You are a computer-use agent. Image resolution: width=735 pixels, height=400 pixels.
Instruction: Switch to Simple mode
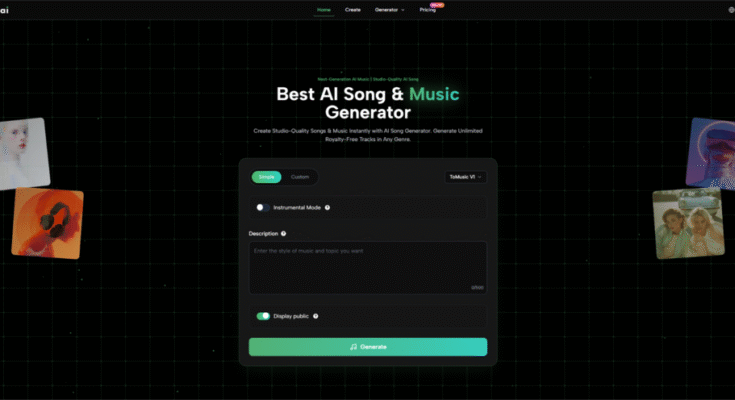click(266, 177)
